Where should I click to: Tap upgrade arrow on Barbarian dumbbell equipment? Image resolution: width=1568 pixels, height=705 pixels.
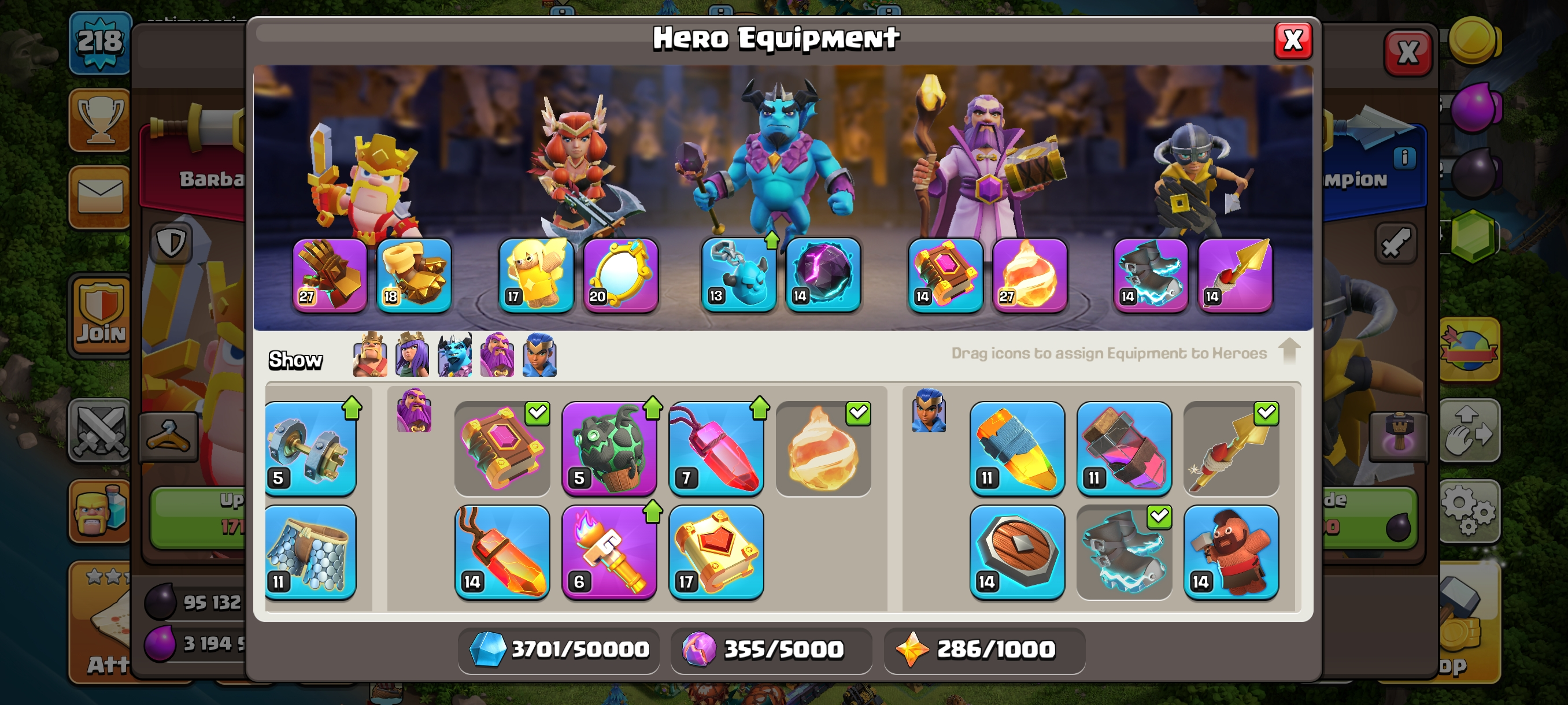tap(351, 407)
